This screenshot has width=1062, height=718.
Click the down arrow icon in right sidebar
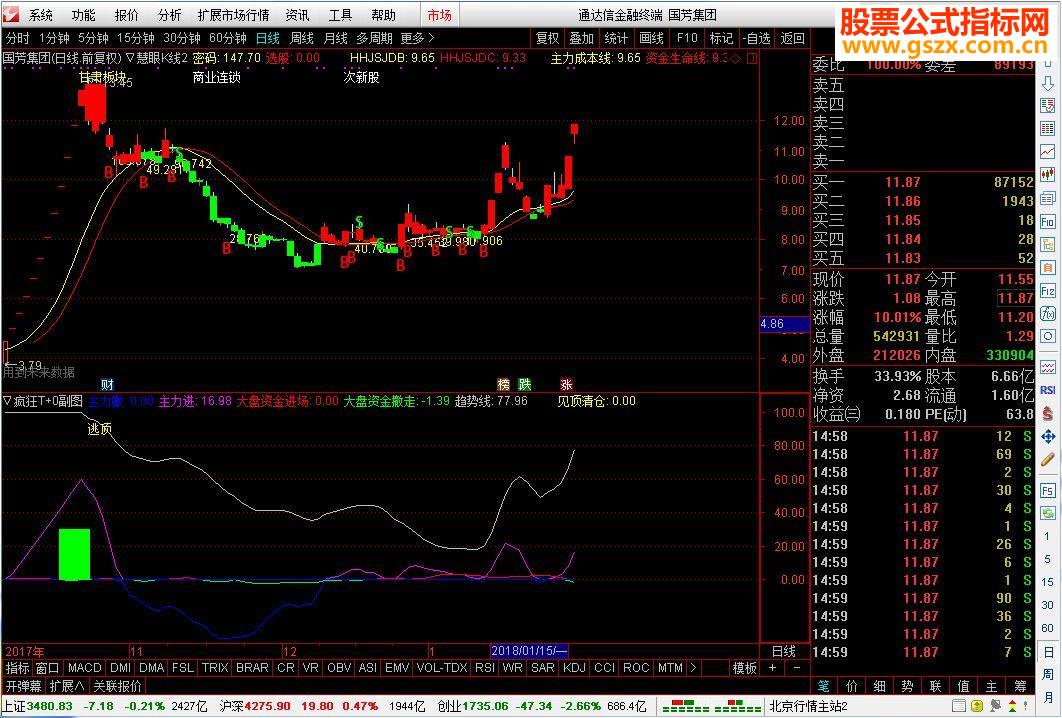click(1048, 84)
